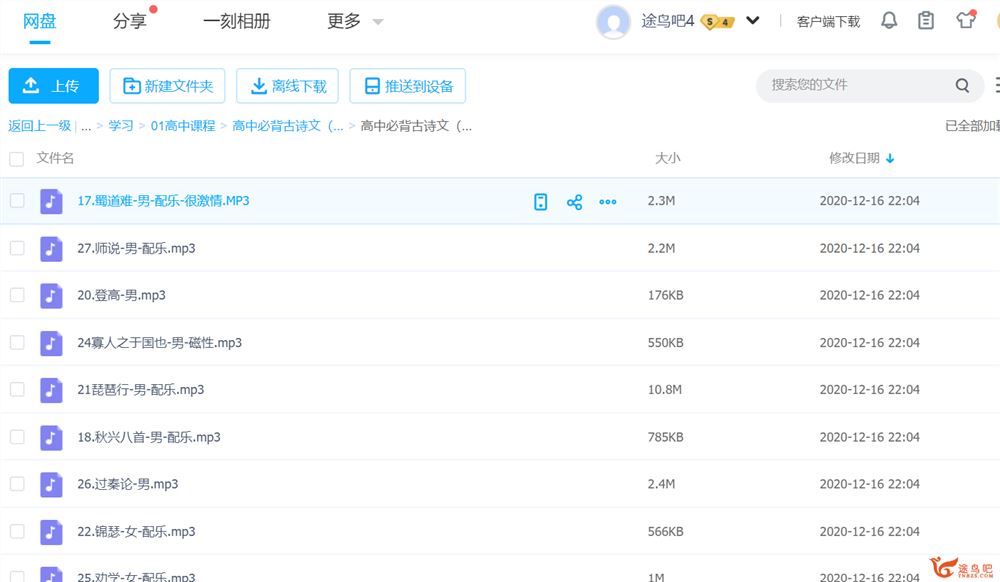Sort by the 文件名 column header
The width and height of the screenshot is (1000, 582).
click(55, 158)
